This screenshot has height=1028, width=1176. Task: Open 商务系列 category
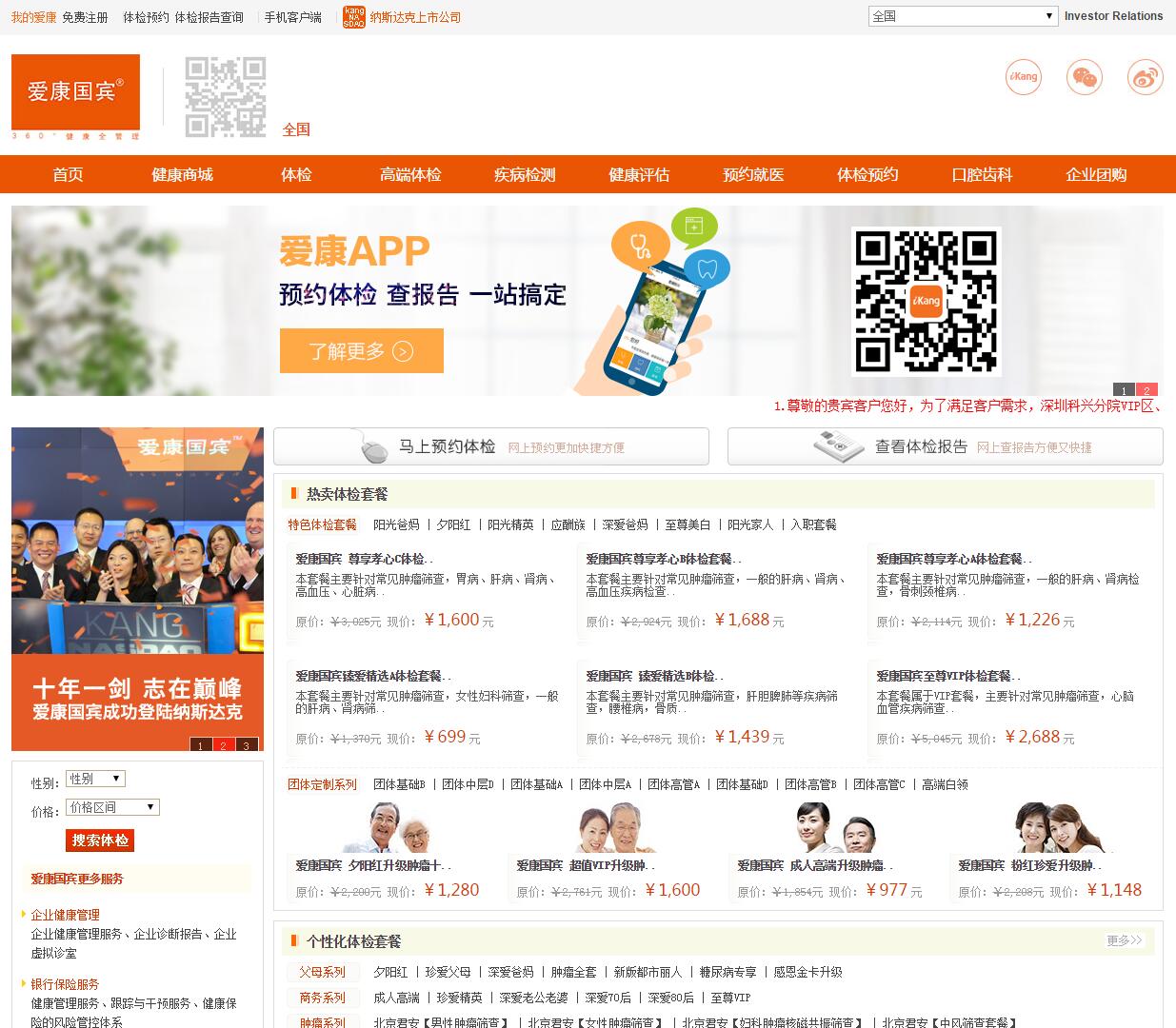tap(322, 998)
